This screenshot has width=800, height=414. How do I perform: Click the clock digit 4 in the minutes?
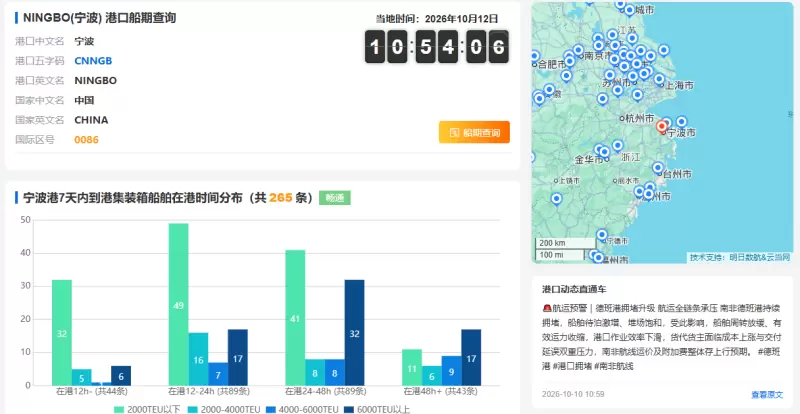click(448, 47)
